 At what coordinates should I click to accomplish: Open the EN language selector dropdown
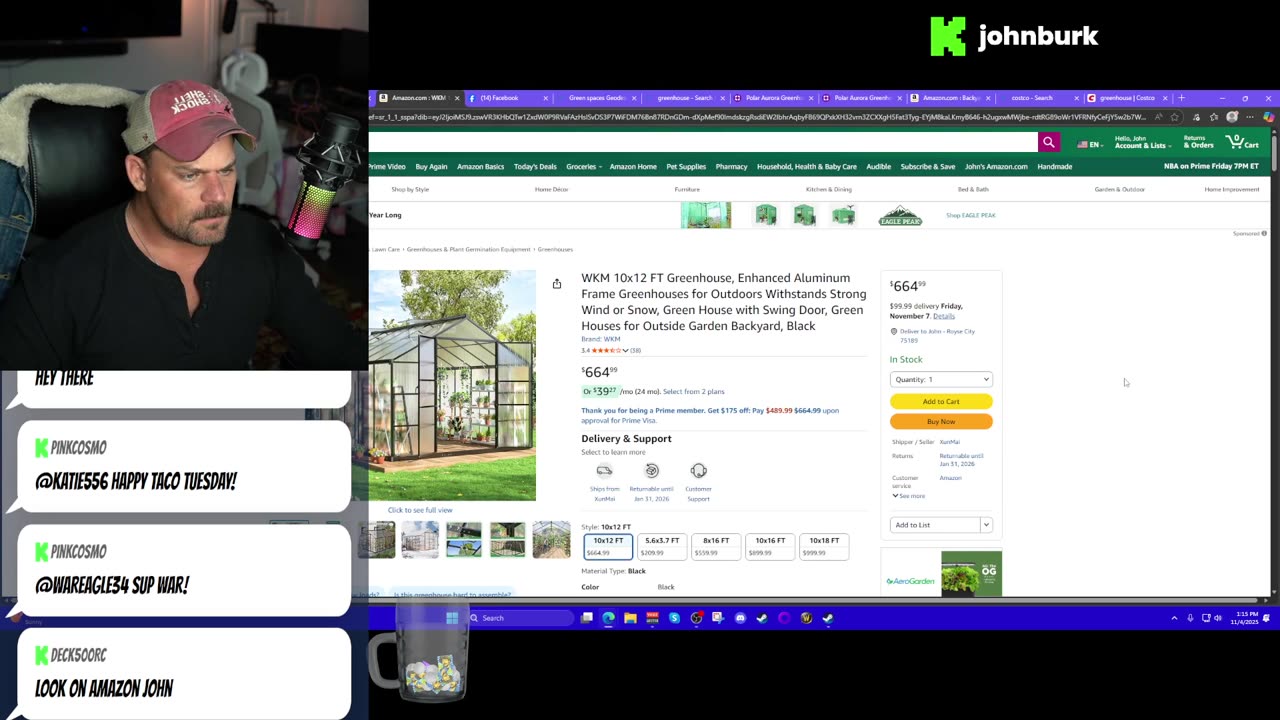(1090, 144)
